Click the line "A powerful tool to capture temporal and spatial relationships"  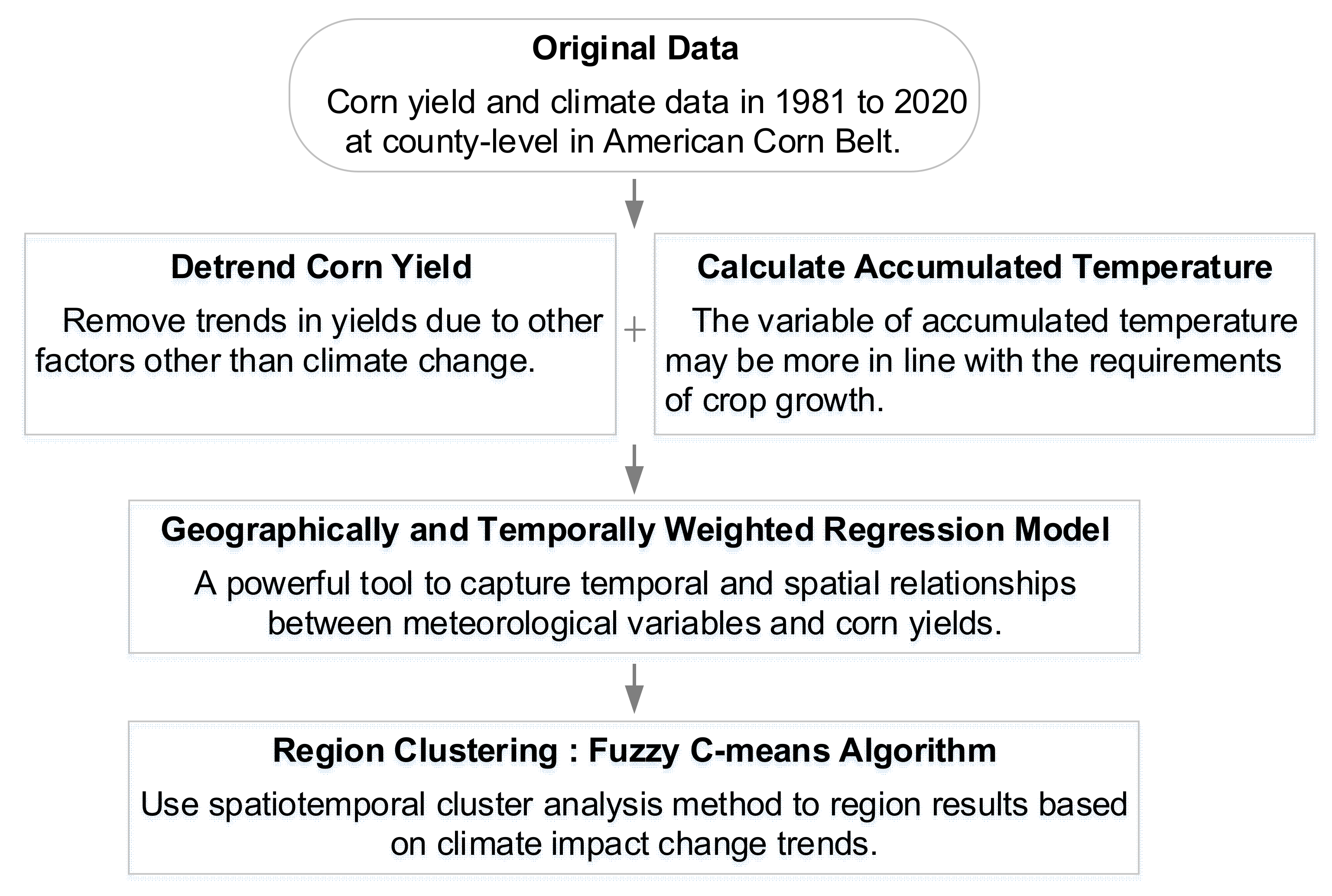[635, 584]
